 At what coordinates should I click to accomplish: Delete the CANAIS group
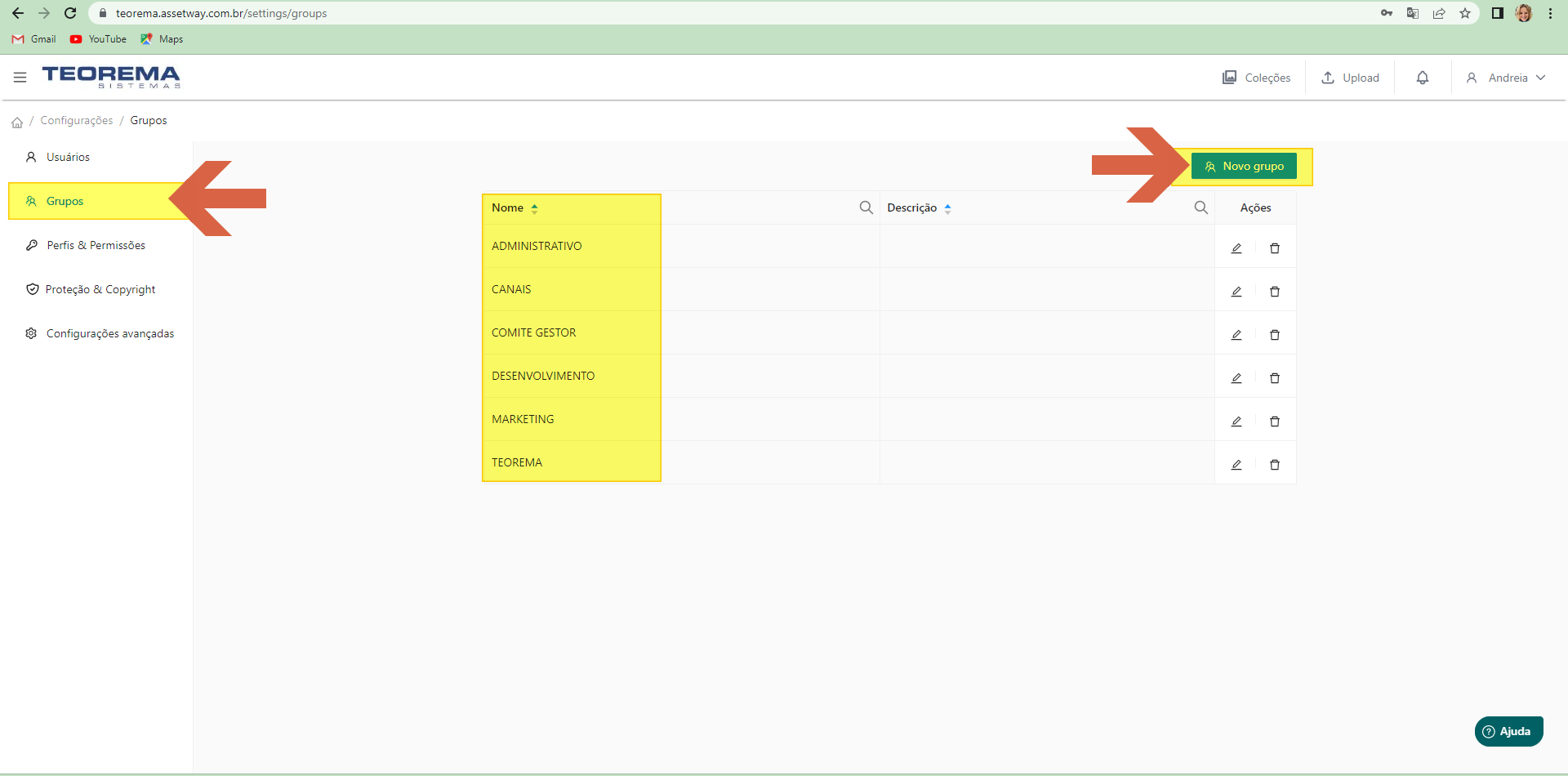1275,292
